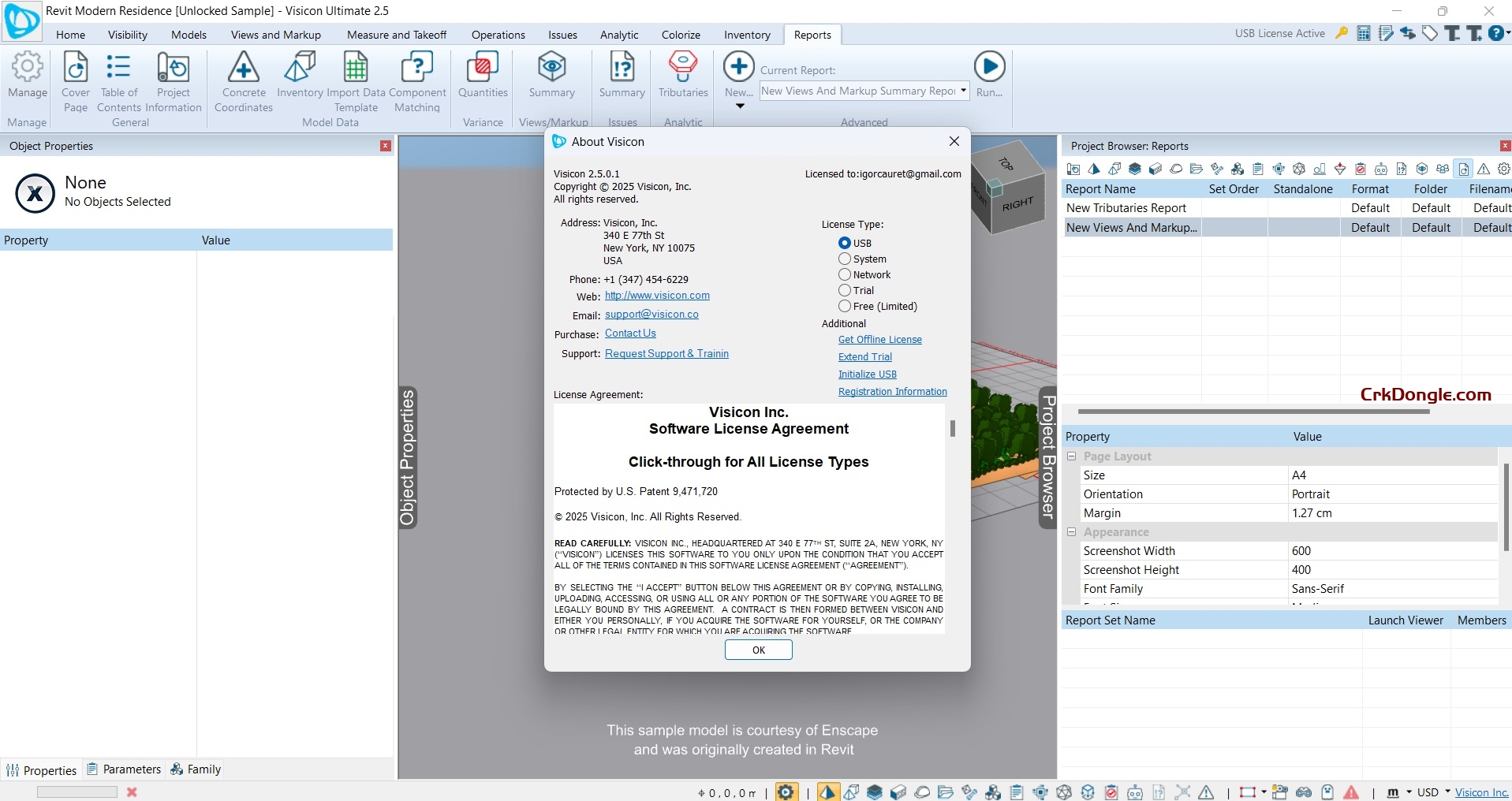
Task: Select the System license type
Action: (843, 259)
